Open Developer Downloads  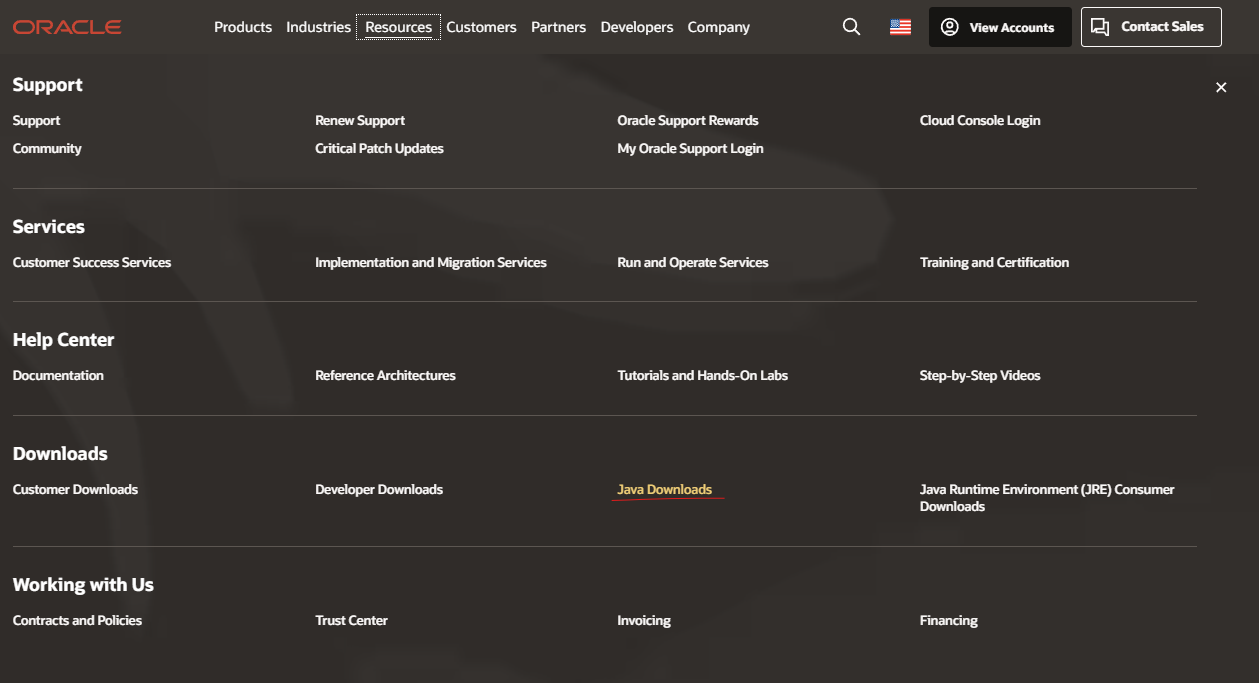pos(379,489)
